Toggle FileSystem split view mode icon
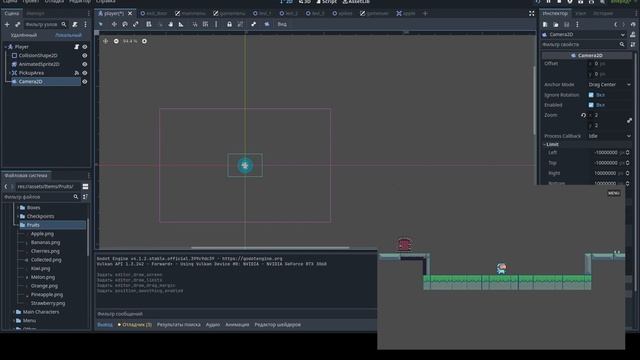The width and height of the screenshot is (640, 360). [x=85, y=187]
